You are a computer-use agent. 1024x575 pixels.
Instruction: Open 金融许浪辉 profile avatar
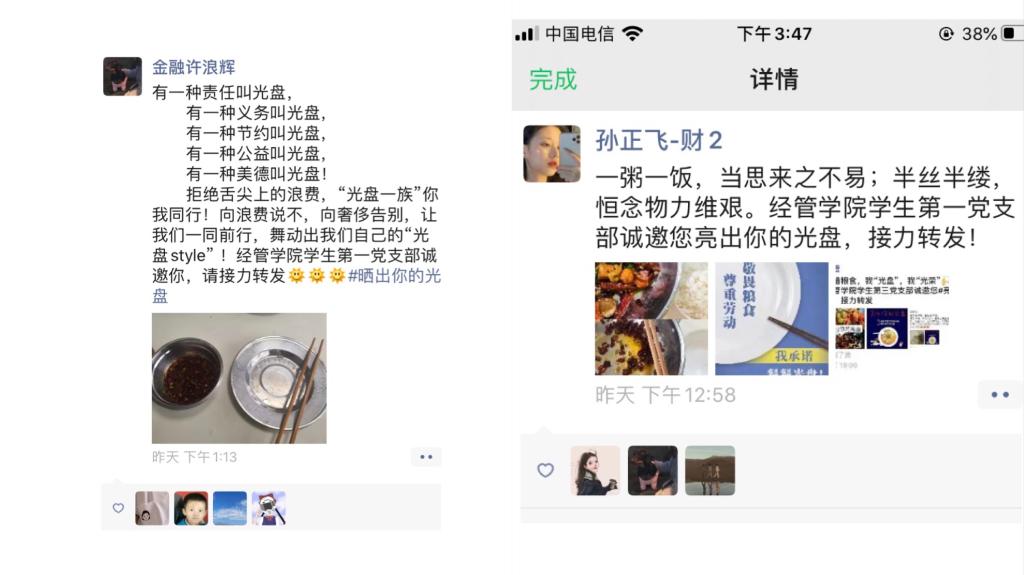[122, 76]
